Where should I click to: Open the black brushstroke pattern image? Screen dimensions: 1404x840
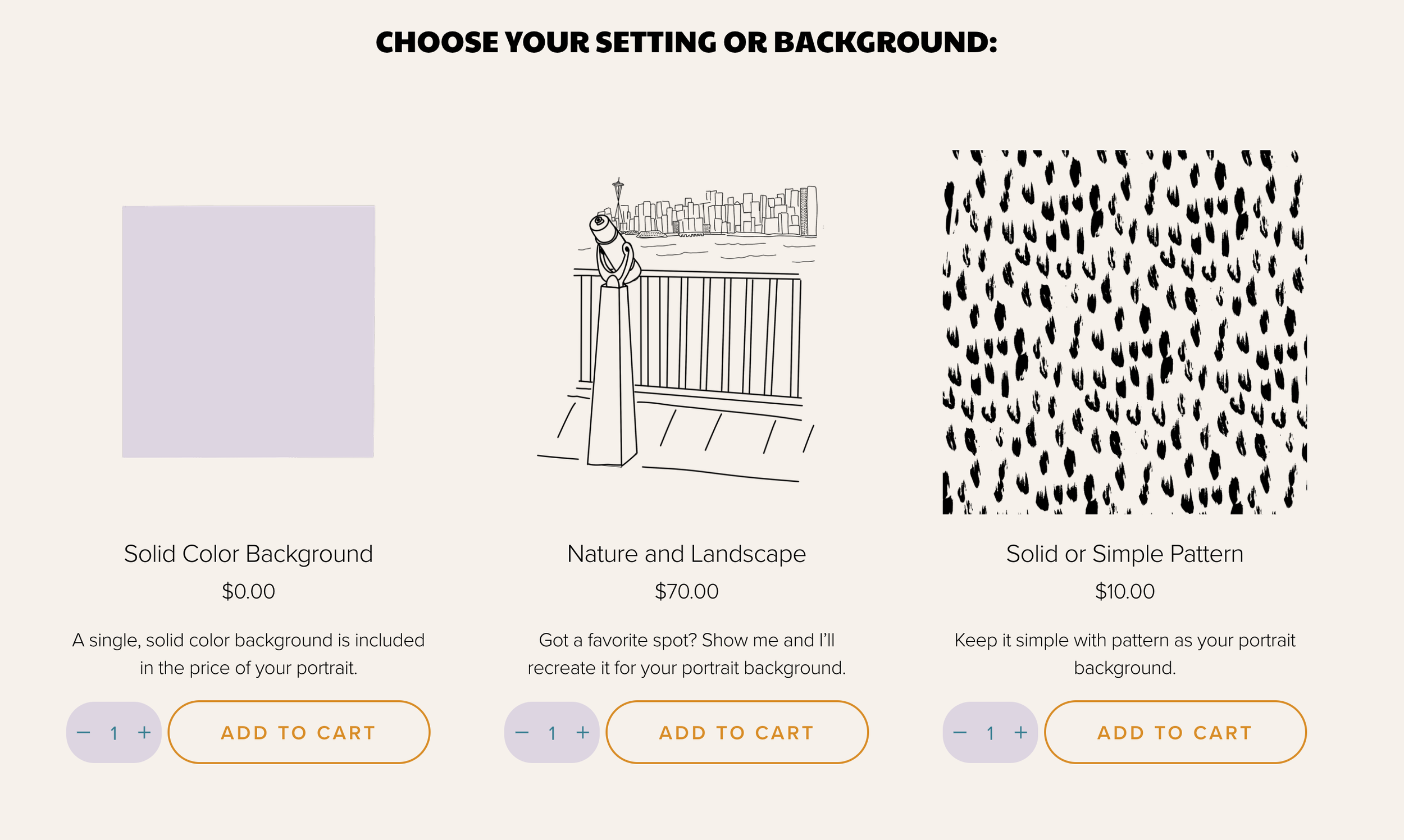[x=1125, y=332]
